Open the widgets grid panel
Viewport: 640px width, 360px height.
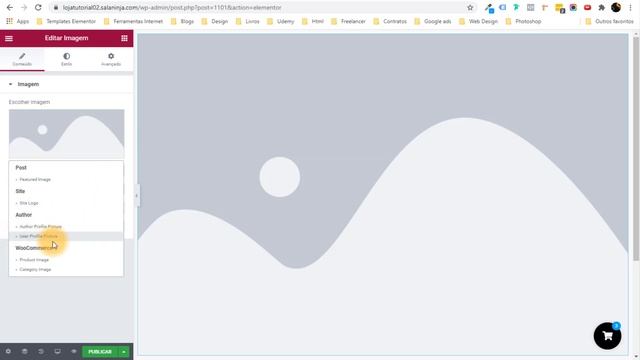(124, 38)
